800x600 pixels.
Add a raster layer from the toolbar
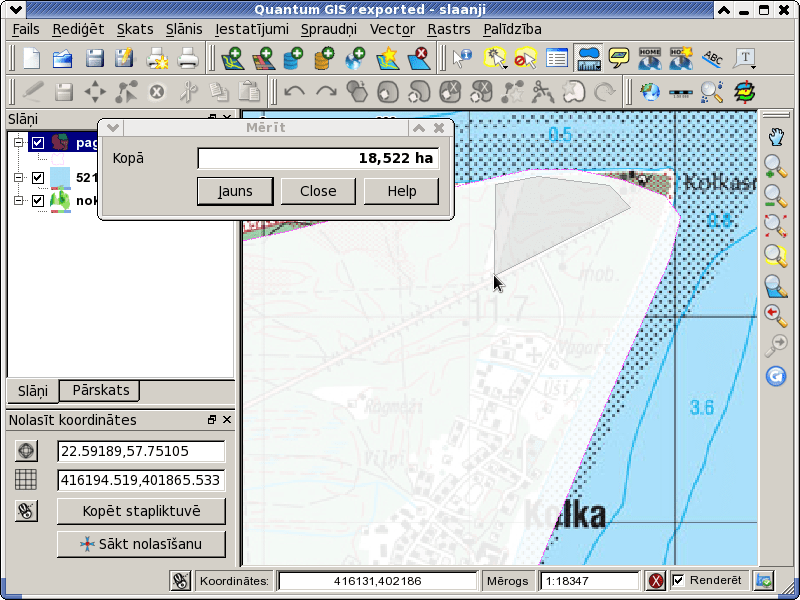[x=264, y=58]
